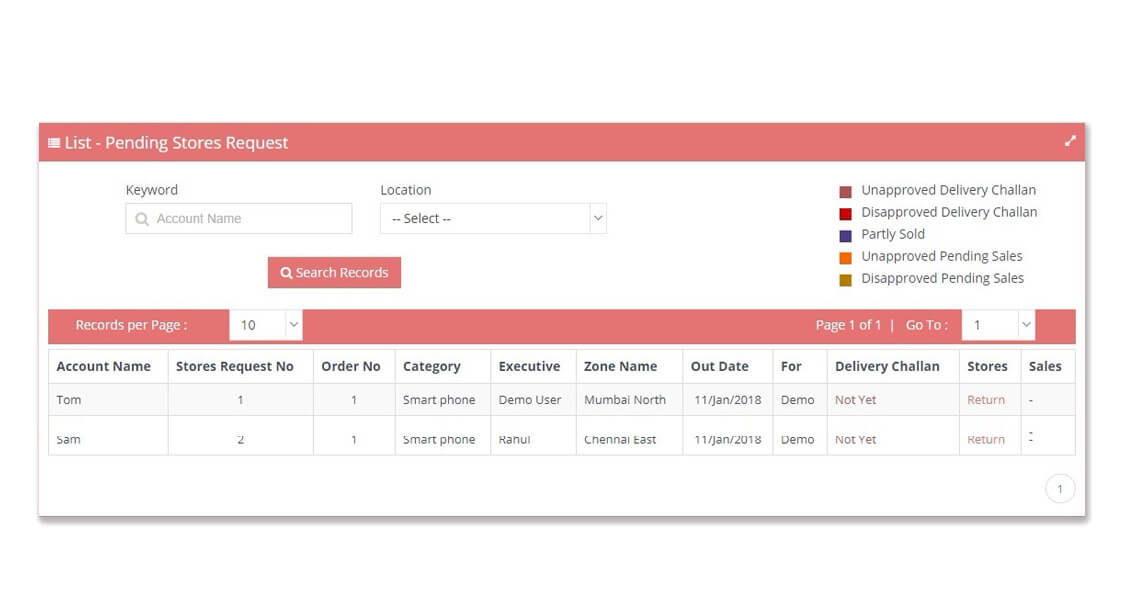
Task: Click the Unapproved Pending Sales orange legend square
Action: point(844,256)
